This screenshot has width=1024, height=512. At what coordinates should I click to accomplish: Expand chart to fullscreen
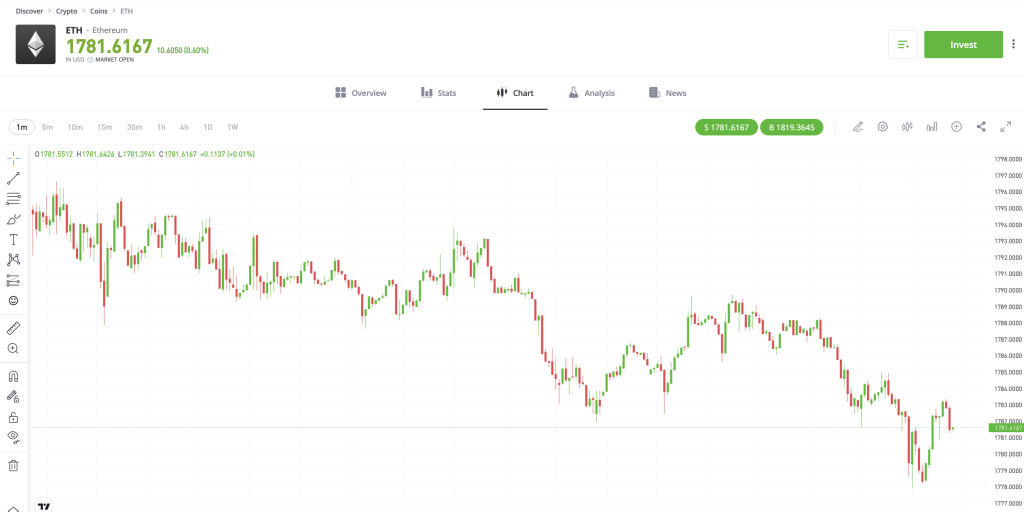pos(1005,127)
